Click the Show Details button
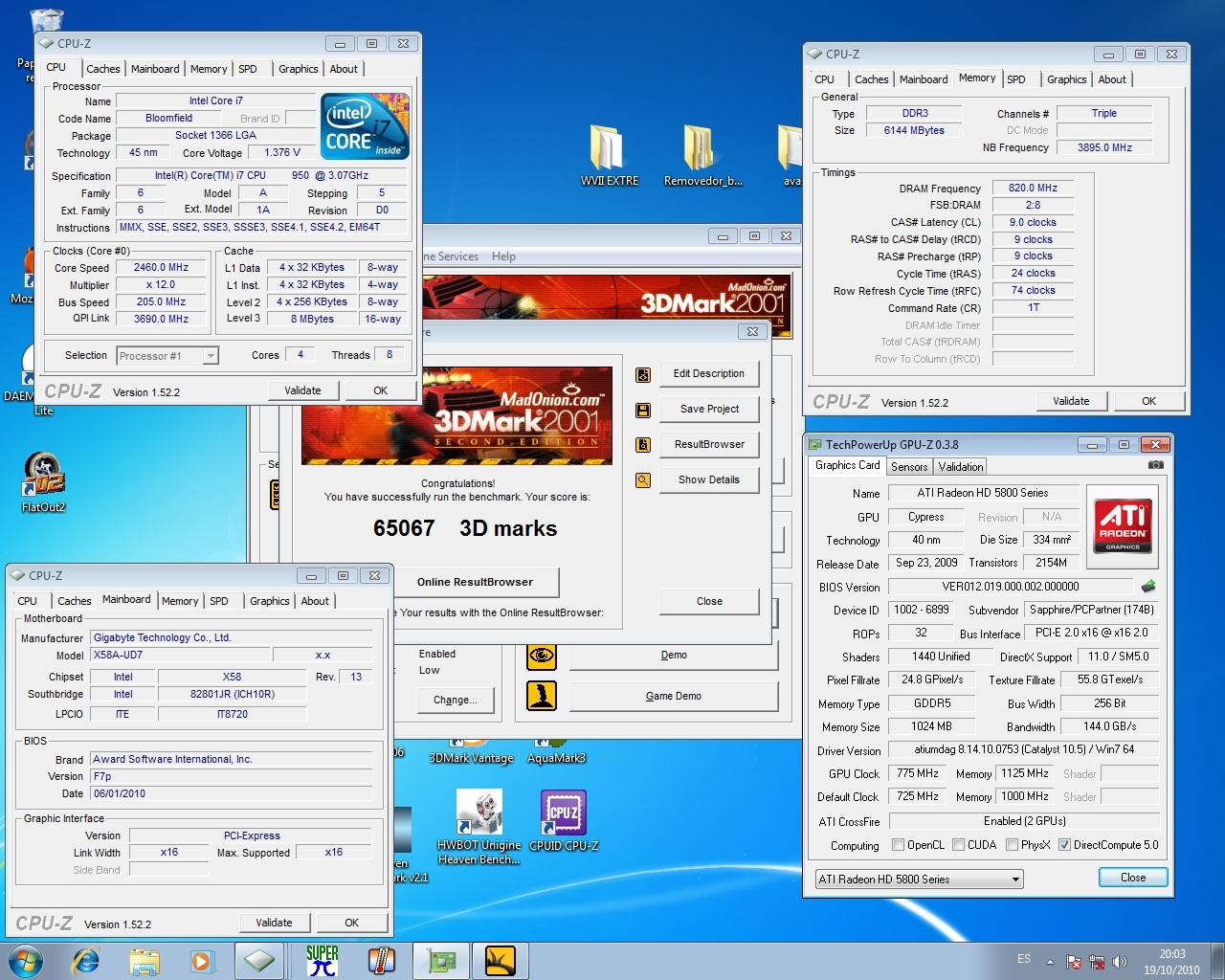 pos(709,479)
